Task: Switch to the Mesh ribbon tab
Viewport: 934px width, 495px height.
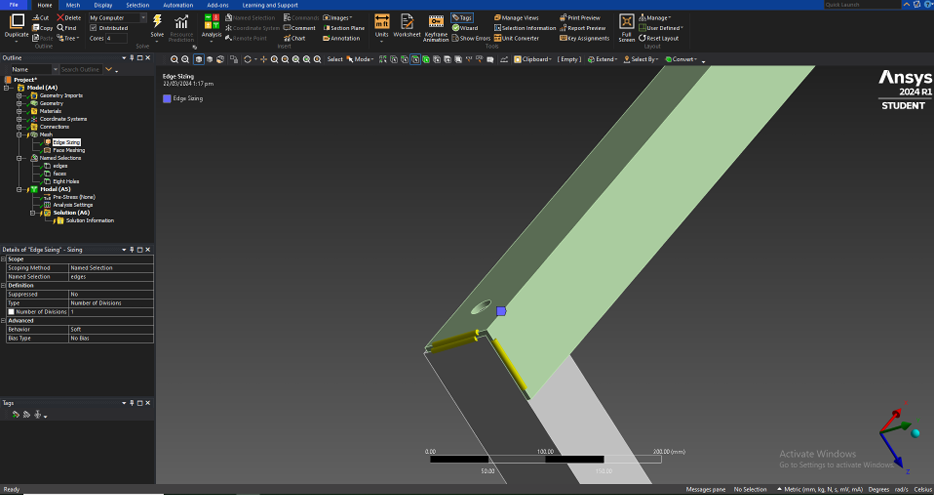Action: [73, 5]
